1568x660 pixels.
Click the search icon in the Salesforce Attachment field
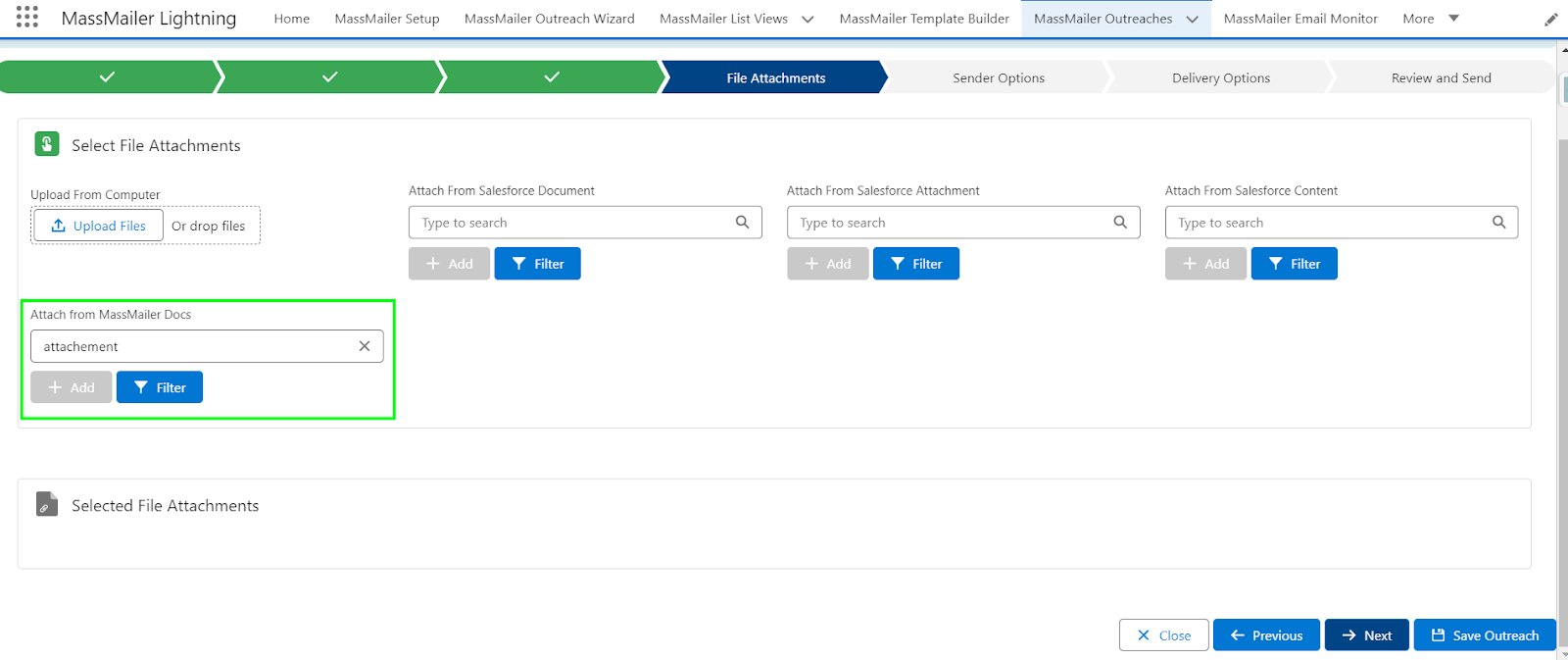tap(1120, 223)
